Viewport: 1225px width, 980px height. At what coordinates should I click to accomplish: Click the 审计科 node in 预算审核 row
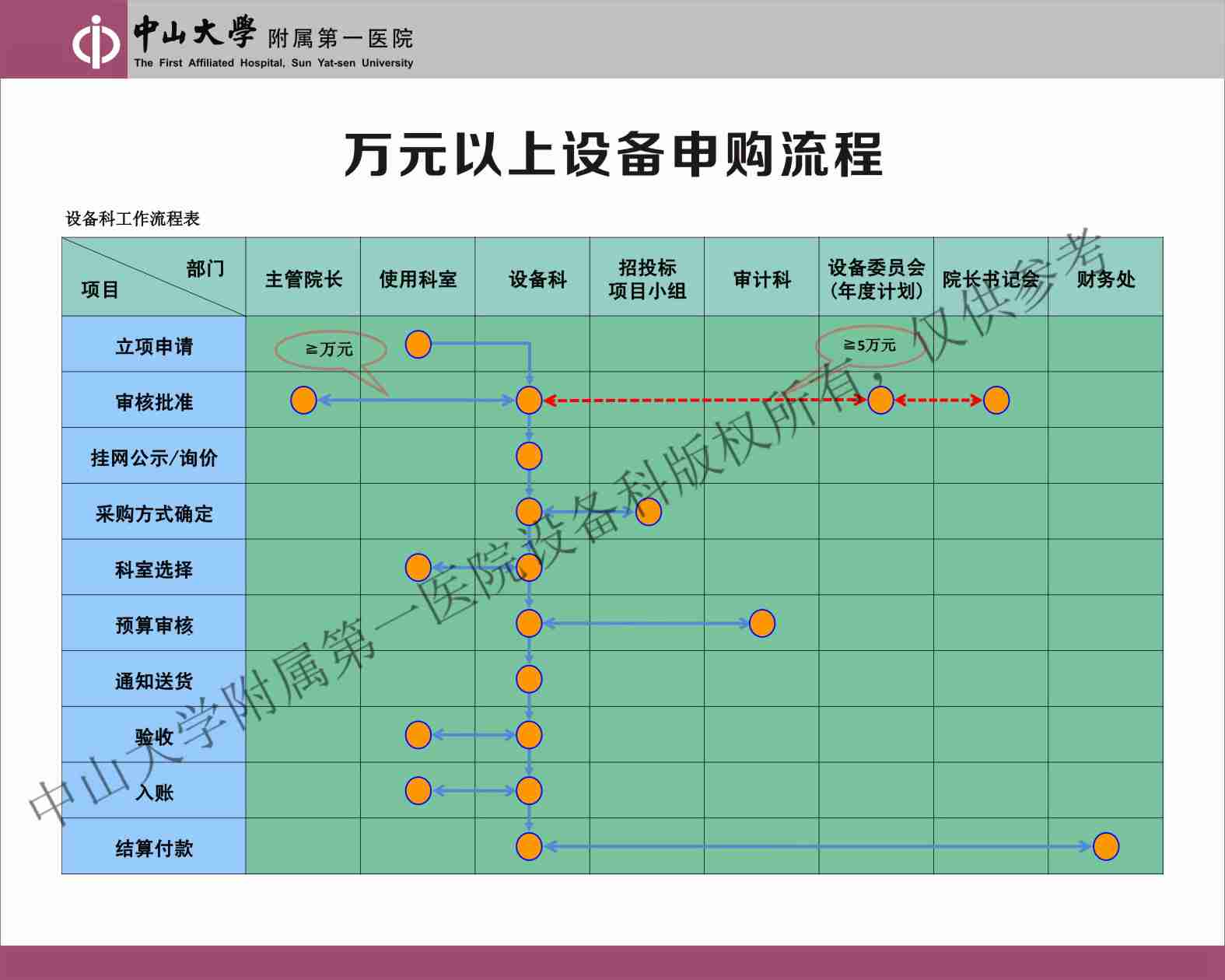tap(762, 623)
